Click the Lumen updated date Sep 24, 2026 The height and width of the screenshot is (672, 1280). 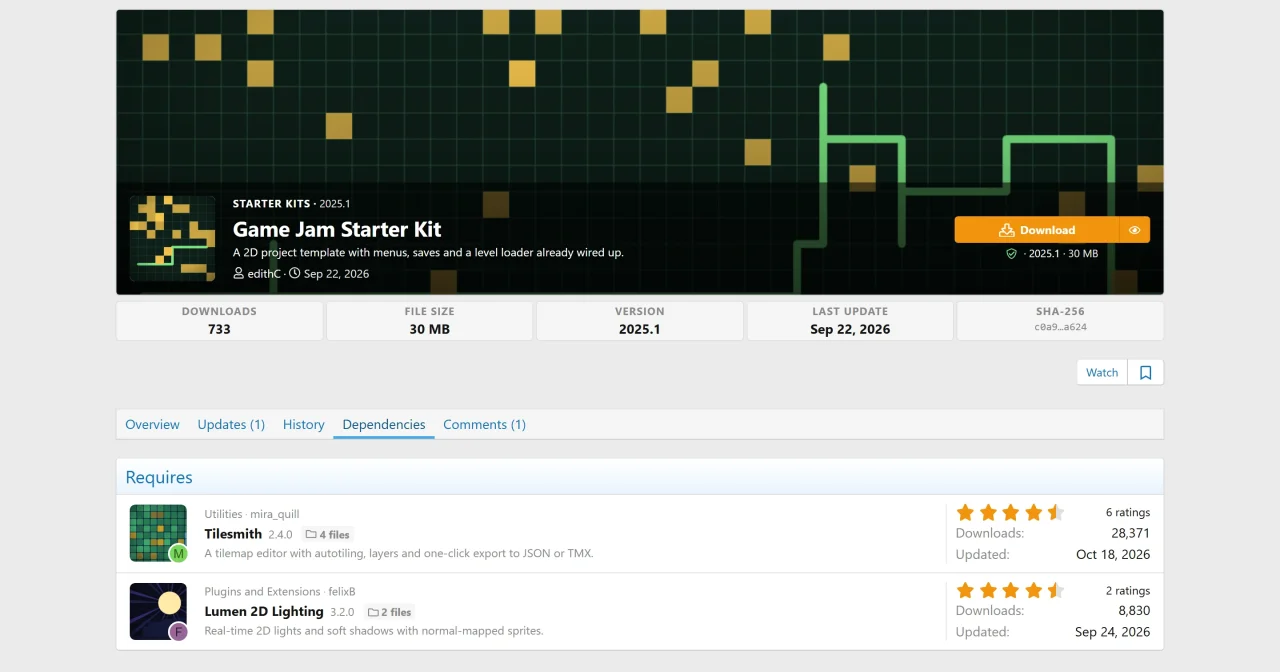click(1113, 632)
